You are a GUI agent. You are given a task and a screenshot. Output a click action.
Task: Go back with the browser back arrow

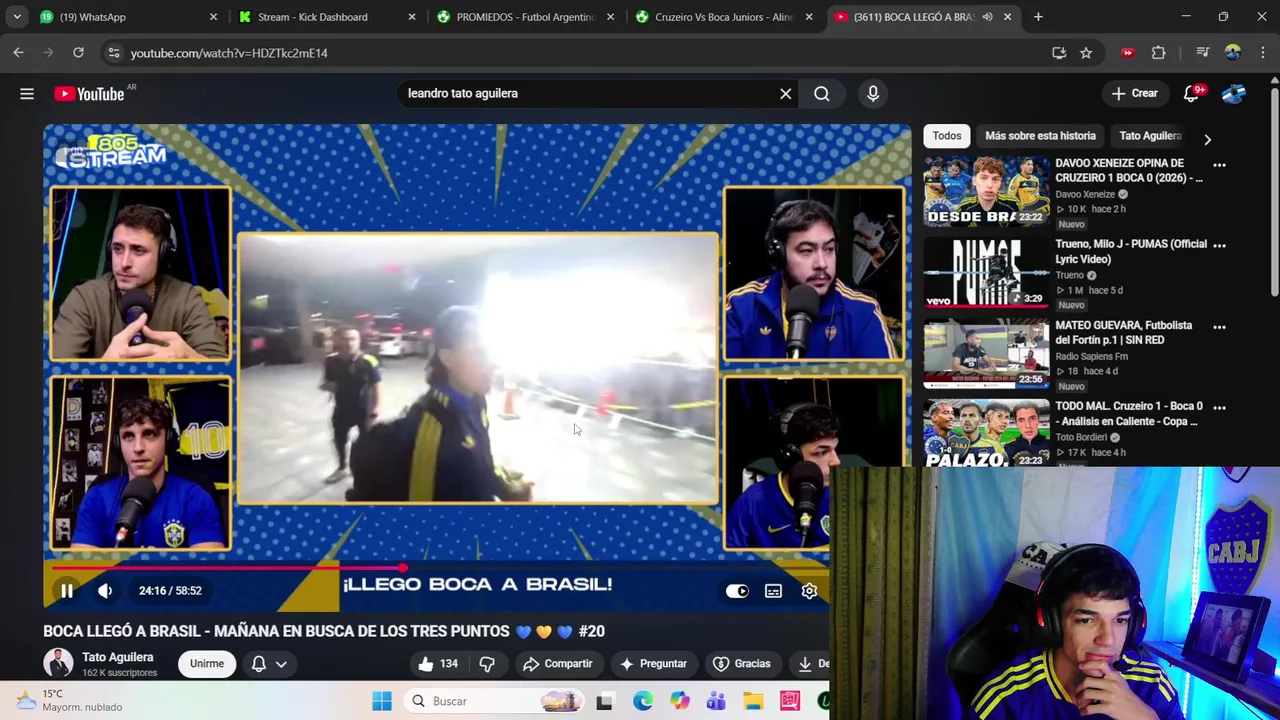18,52
